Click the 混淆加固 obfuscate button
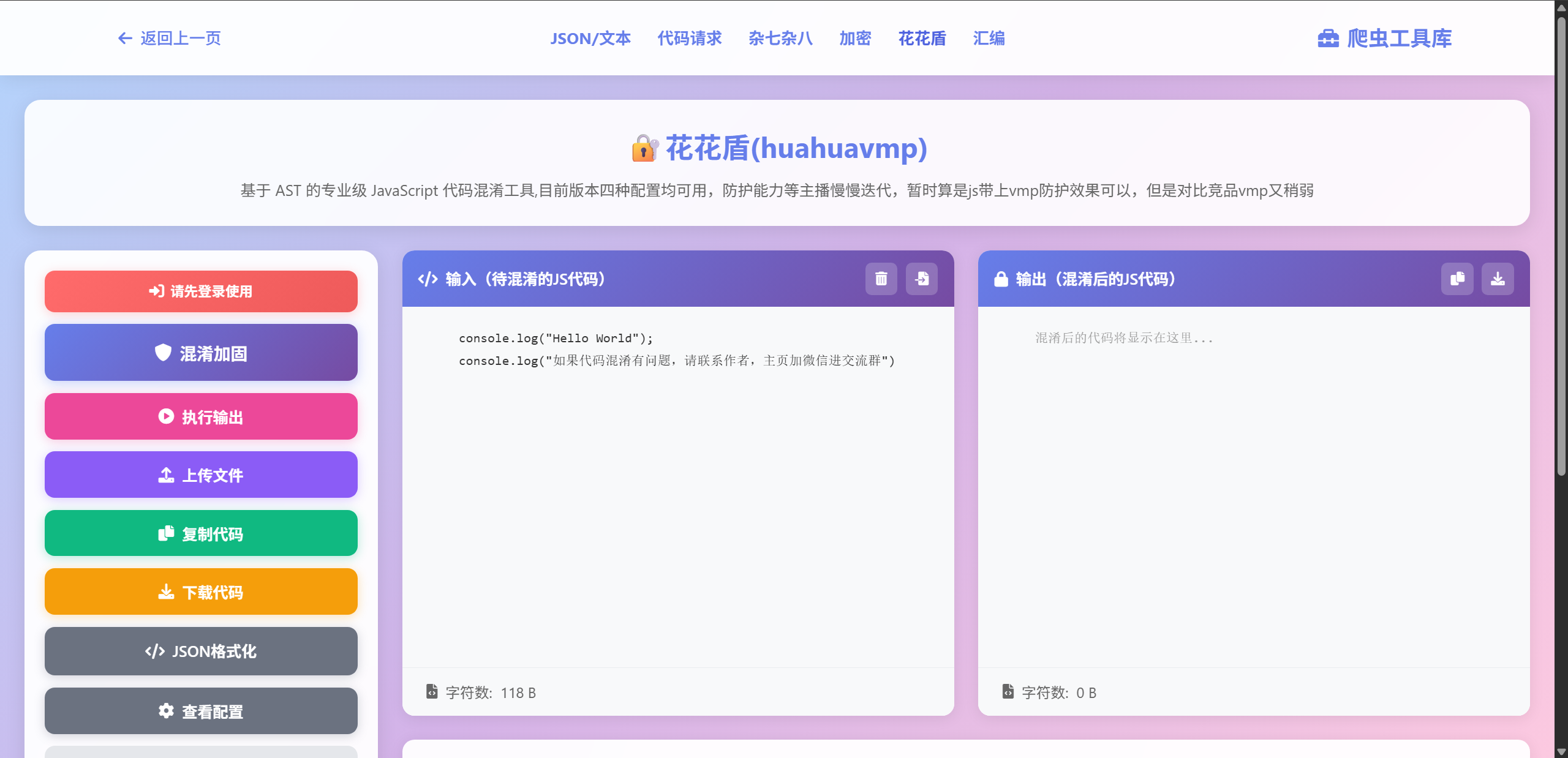1568x758 pixels. pos(201,353)
